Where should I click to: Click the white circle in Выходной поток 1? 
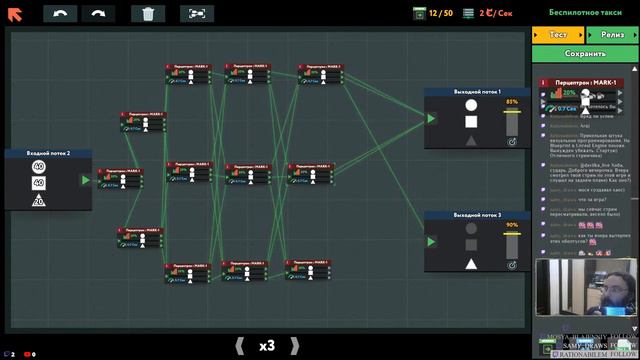pos(471,105)
